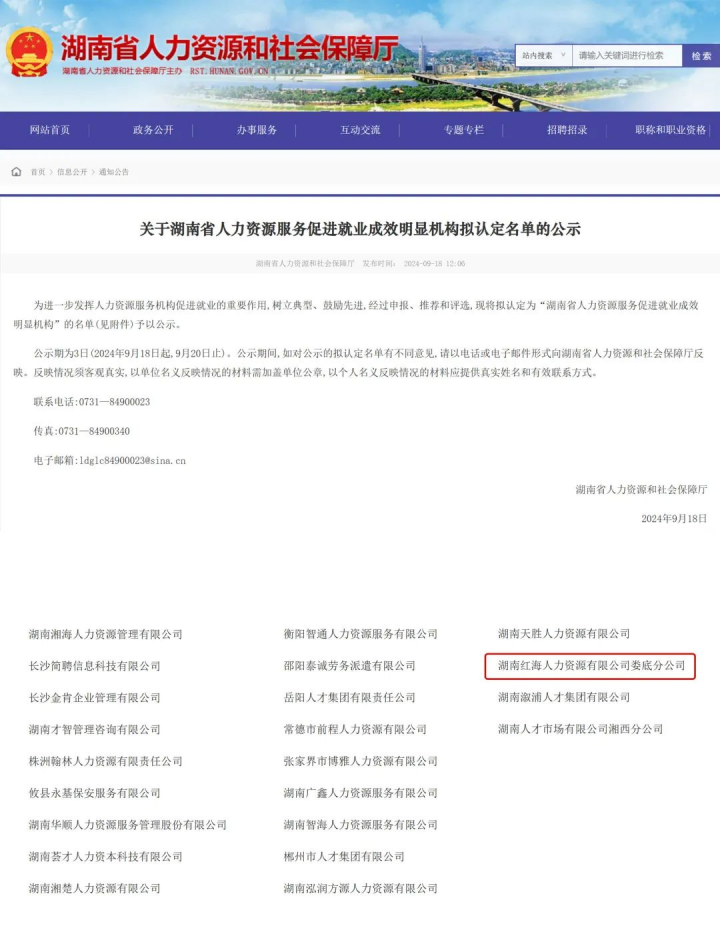Click the national emblem logo in header
Screen dimensions: 720x928
point(29,50)
